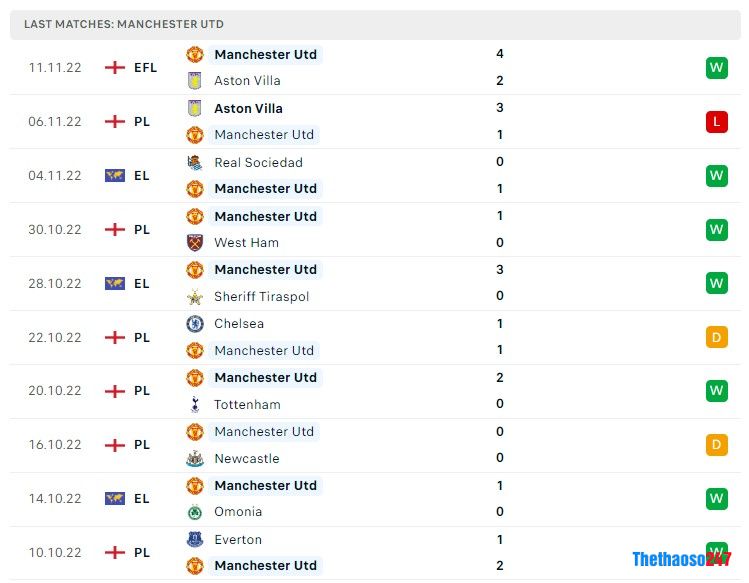This screenshot has width=749, height=583.
Task: Click the D badge for Newcastle match
Action: pyautogui.click(x=716, y=445)
